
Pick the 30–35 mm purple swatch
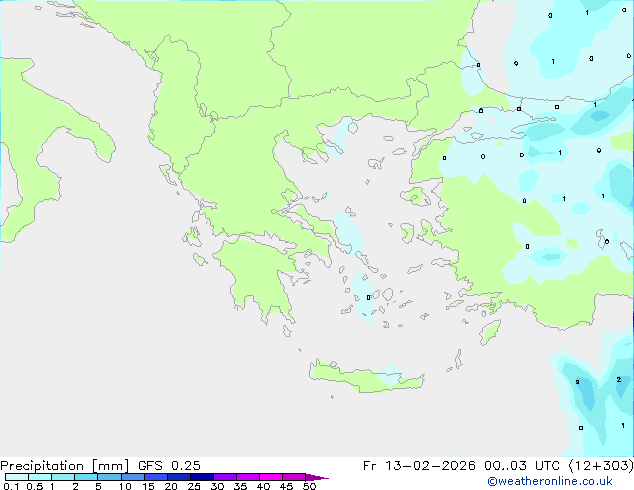225,477
